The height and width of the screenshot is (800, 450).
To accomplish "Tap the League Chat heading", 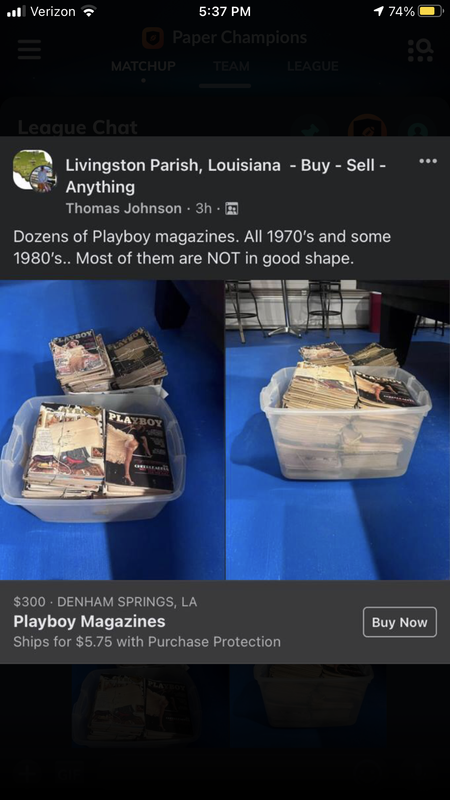I will point(78,127).
